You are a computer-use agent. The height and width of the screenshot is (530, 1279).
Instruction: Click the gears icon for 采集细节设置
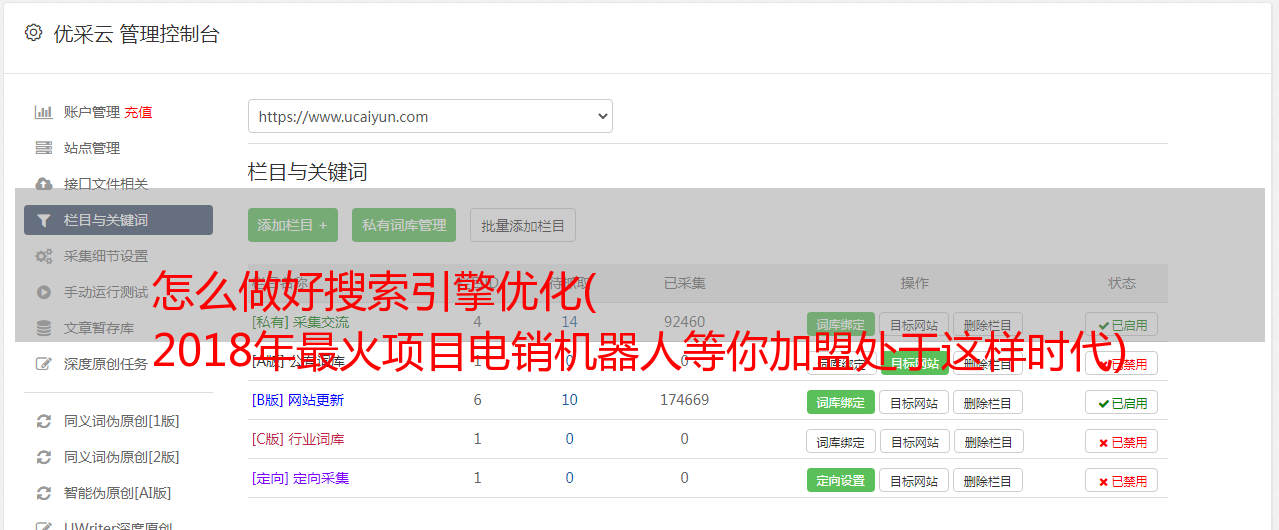pyautogui.click(x=43, y=256)
